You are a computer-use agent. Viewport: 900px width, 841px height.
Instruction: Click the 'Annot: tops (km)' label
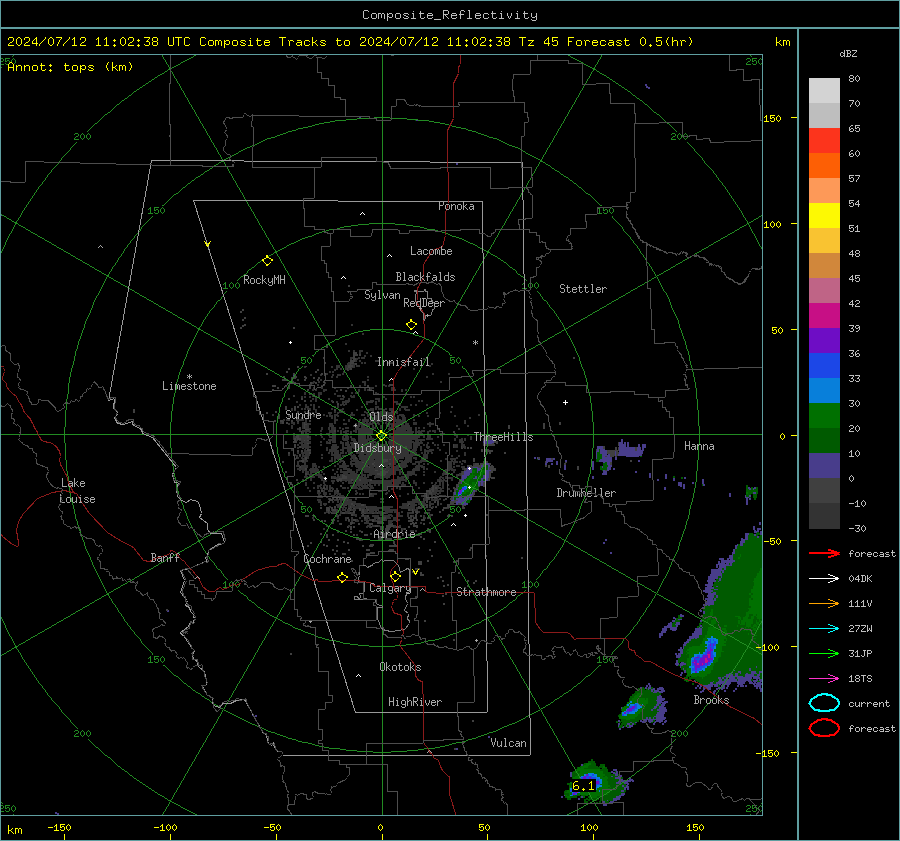point(70,67)
